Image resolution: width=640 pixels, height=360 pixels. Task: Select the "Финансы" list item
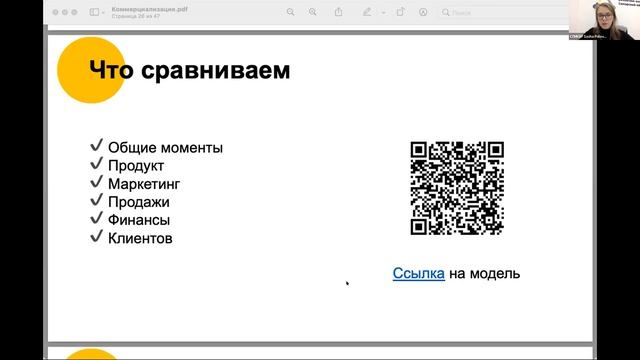139,220
